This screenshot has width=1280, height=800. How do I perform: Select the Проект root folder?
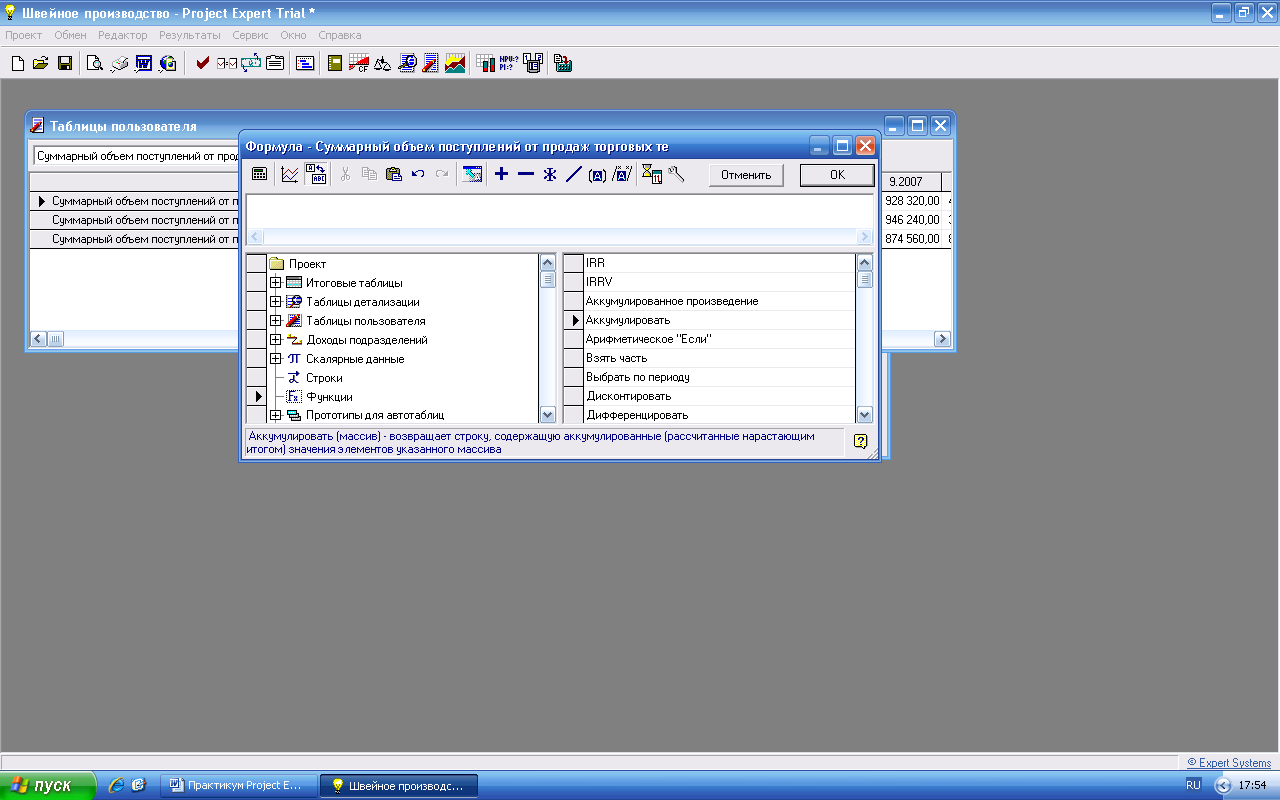[307, 264]
